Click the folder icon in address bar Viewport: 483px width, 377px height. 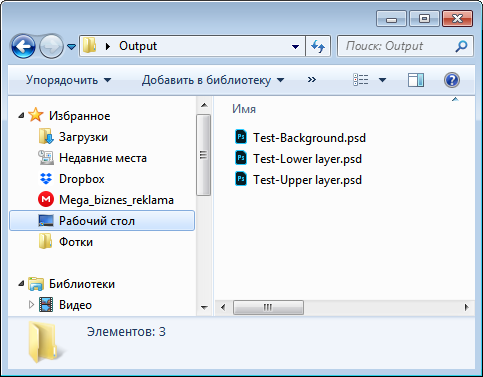coord(89,45)
